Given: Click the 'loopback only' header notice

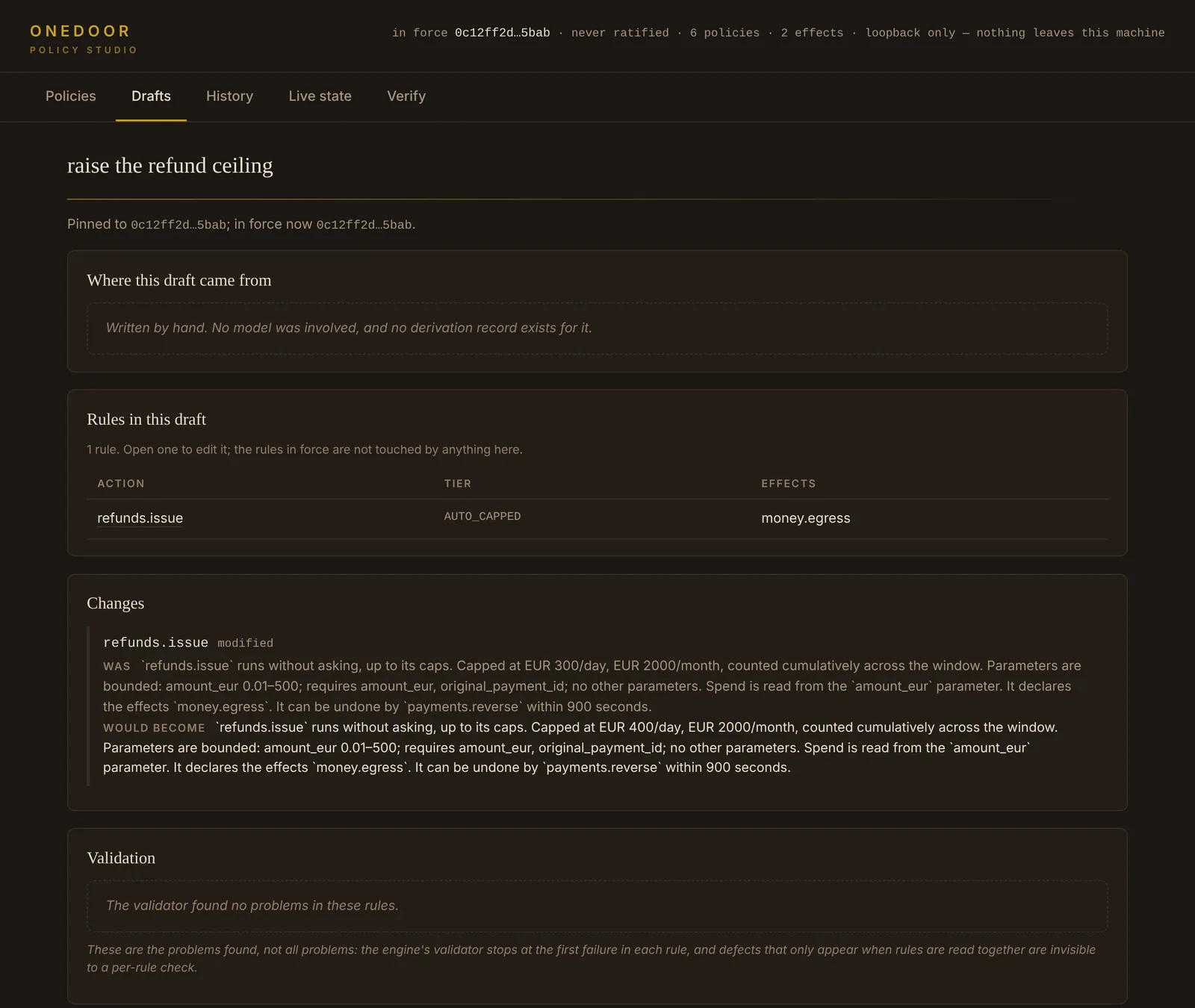Looking at the screenshot, I should [x=1015, y=33].
